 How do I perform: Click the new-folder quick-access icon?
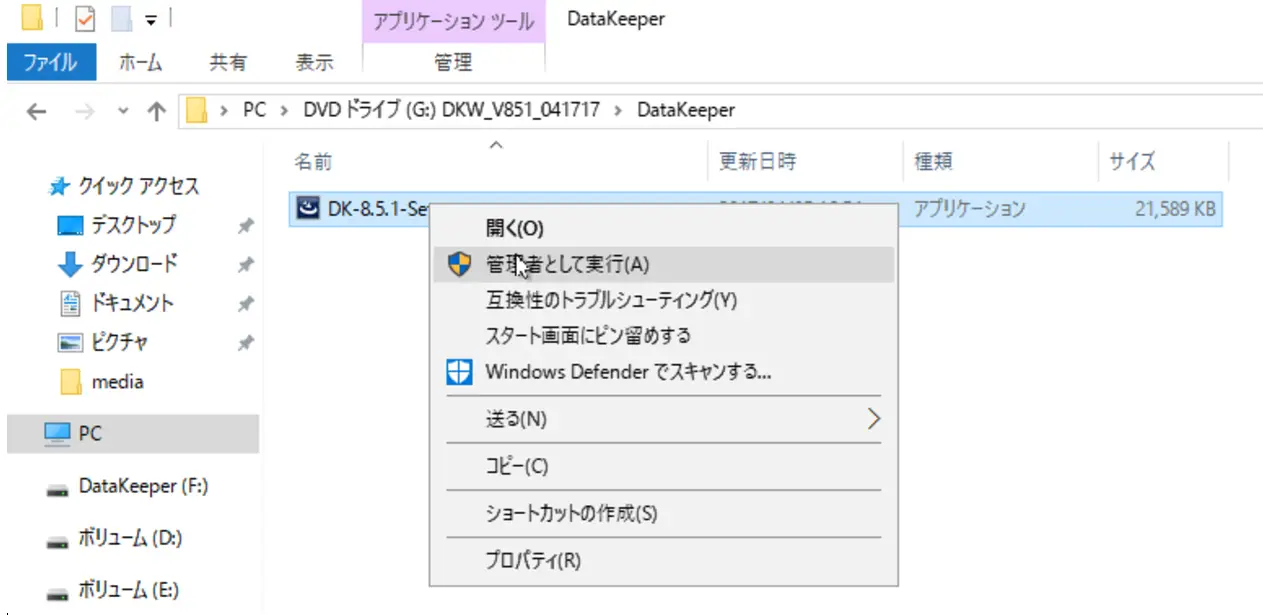(121, 18)
